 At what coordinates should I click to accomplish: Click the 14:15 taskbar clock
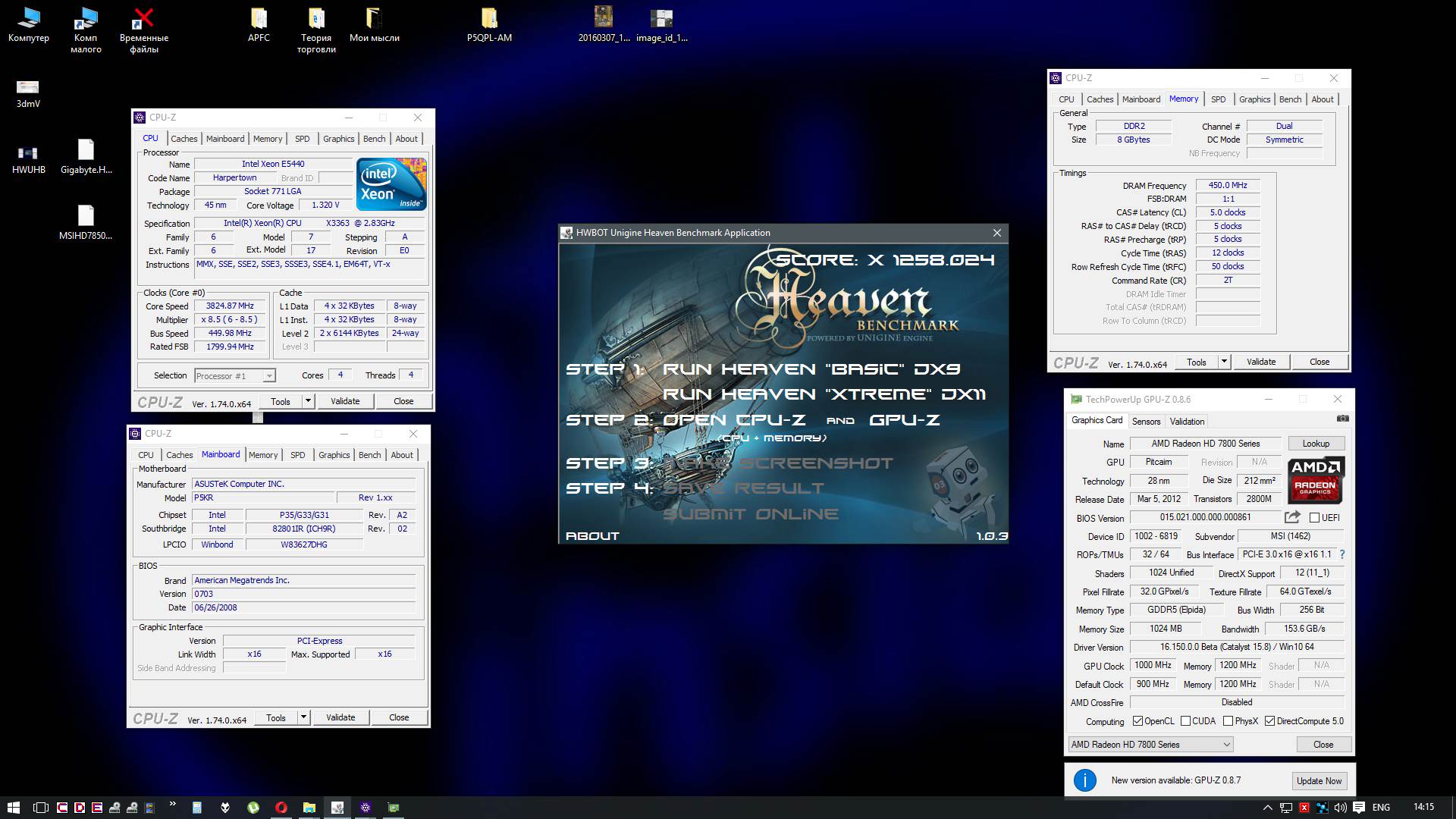[1423, 808]
